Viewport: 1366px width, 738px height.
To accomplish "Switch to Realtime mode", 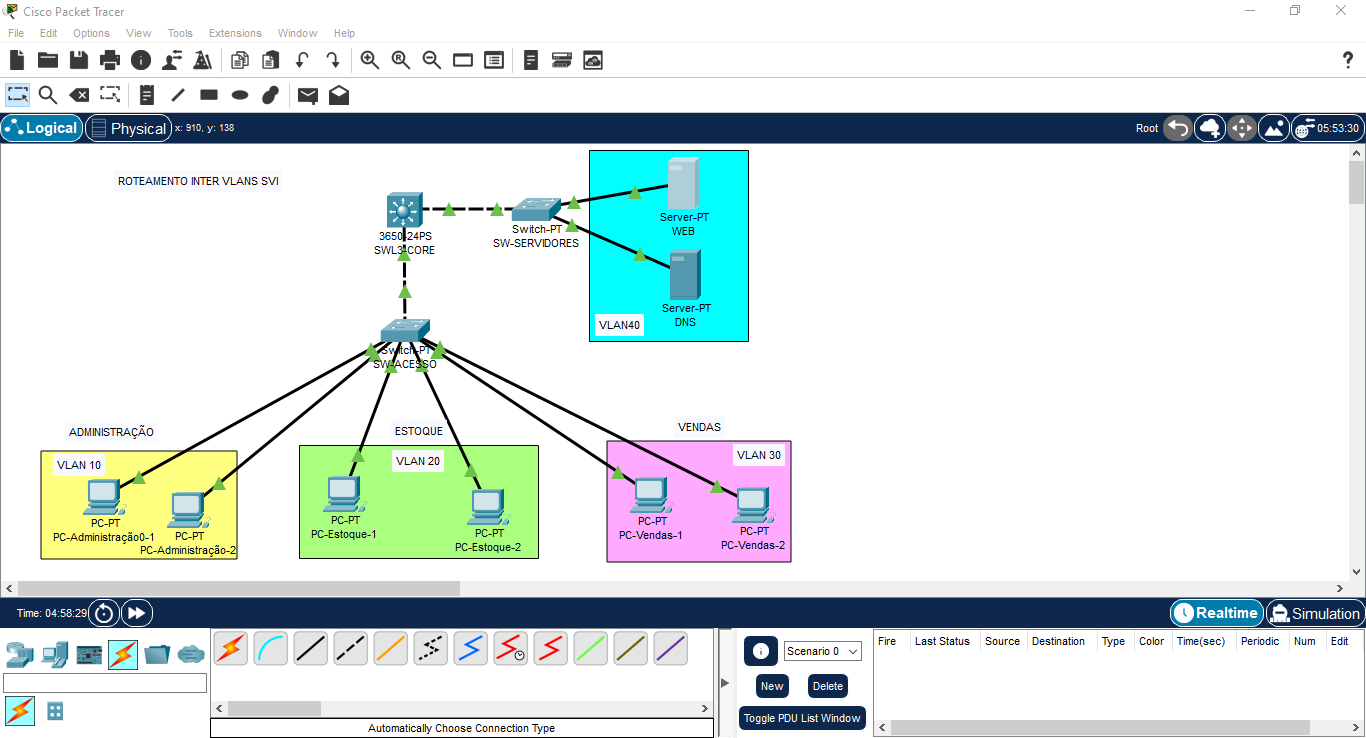I will tap(1216, 613).
